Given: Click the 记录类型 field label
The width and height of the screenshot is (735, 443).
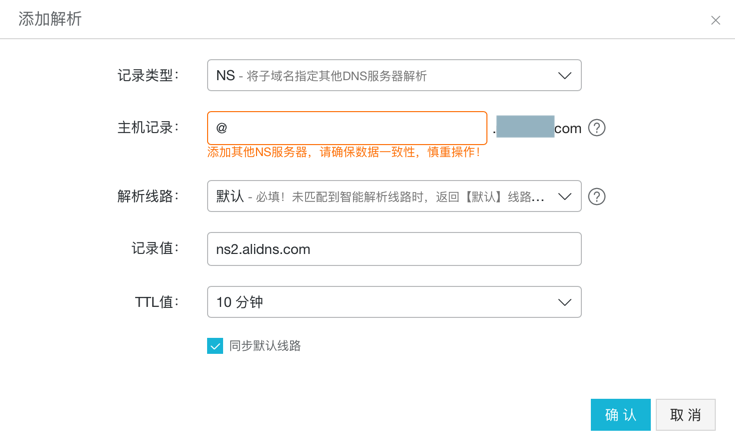Looking at the screenshot, I should (148, 75).
